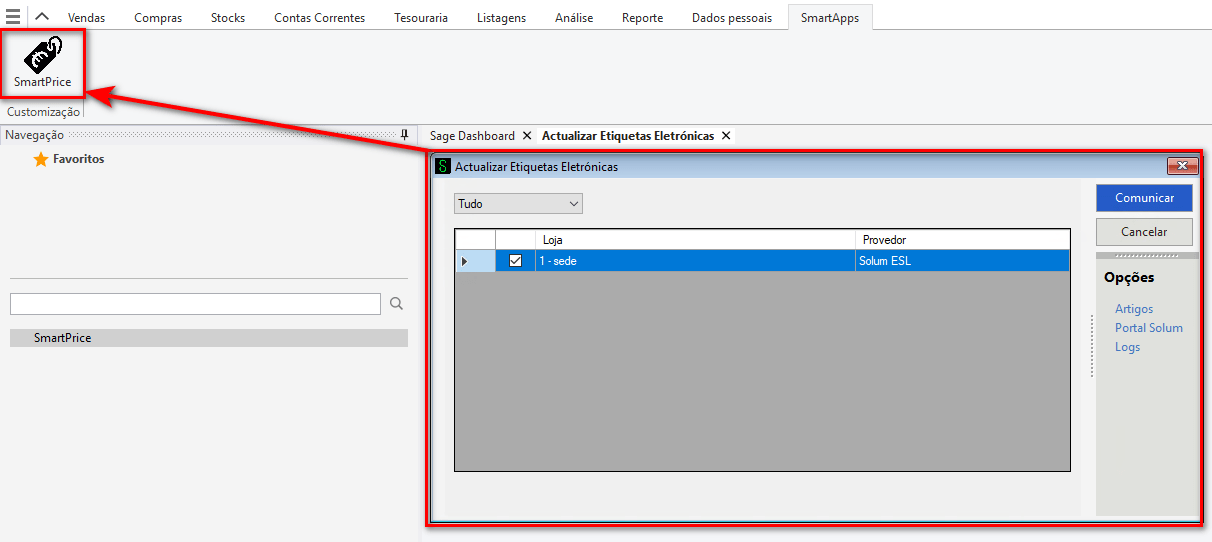The image size is (1212, 542).
Task: Select the 1 - sede cell
Action: tap(695, 261)
